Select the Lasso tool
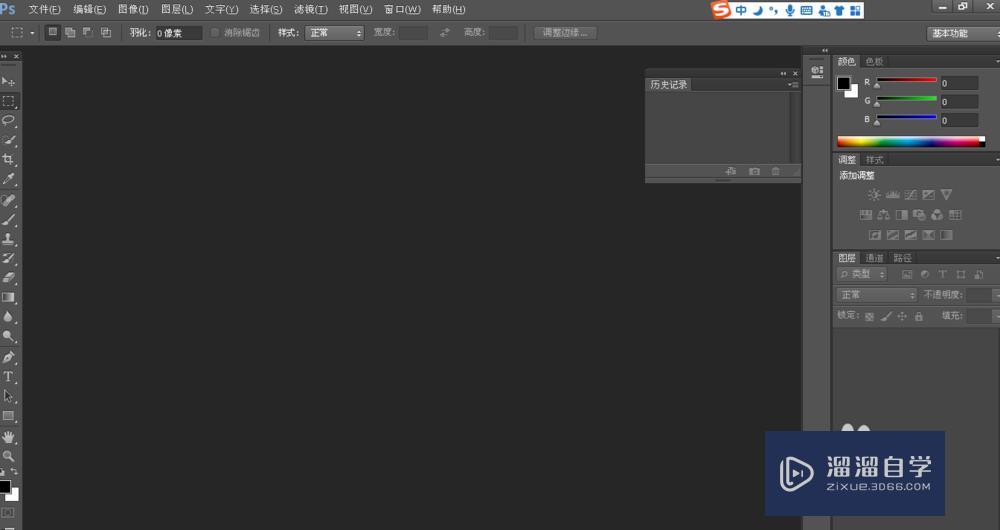Screen dimensions: 1000x530 [x=8, y=121]
